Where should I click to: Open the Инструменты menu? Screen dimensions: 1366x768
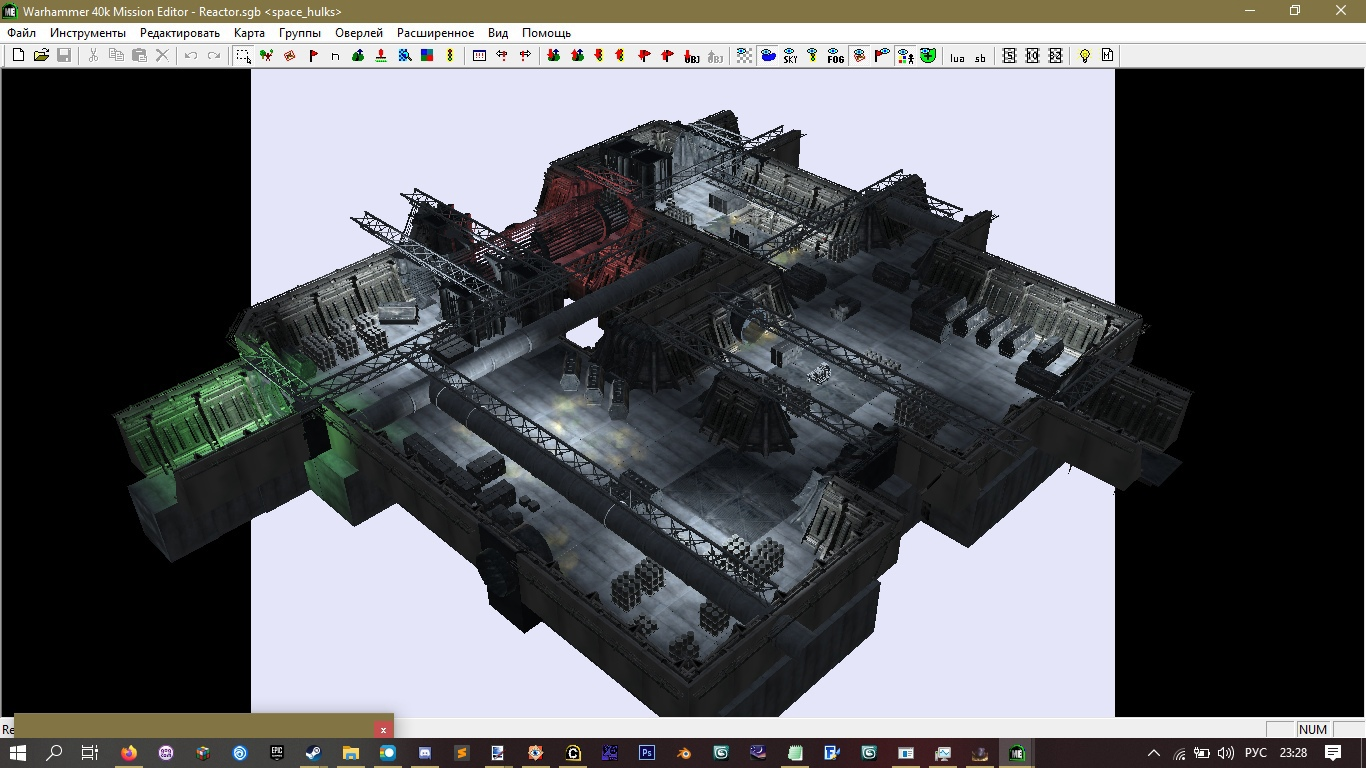click(x=88, y=33)
